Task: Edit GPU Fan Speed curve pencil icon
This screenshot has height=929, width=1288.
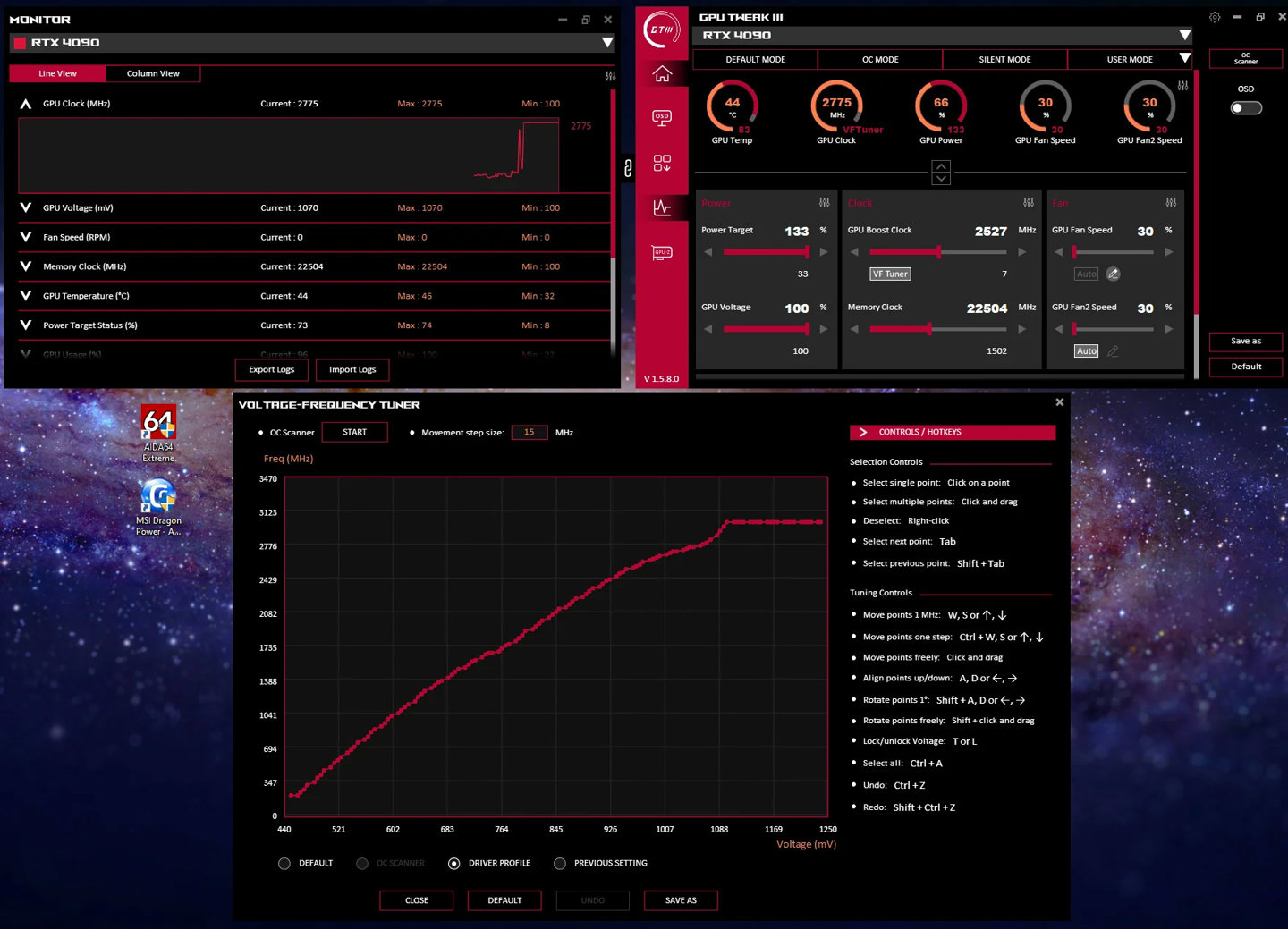Action: [1113, 274]
